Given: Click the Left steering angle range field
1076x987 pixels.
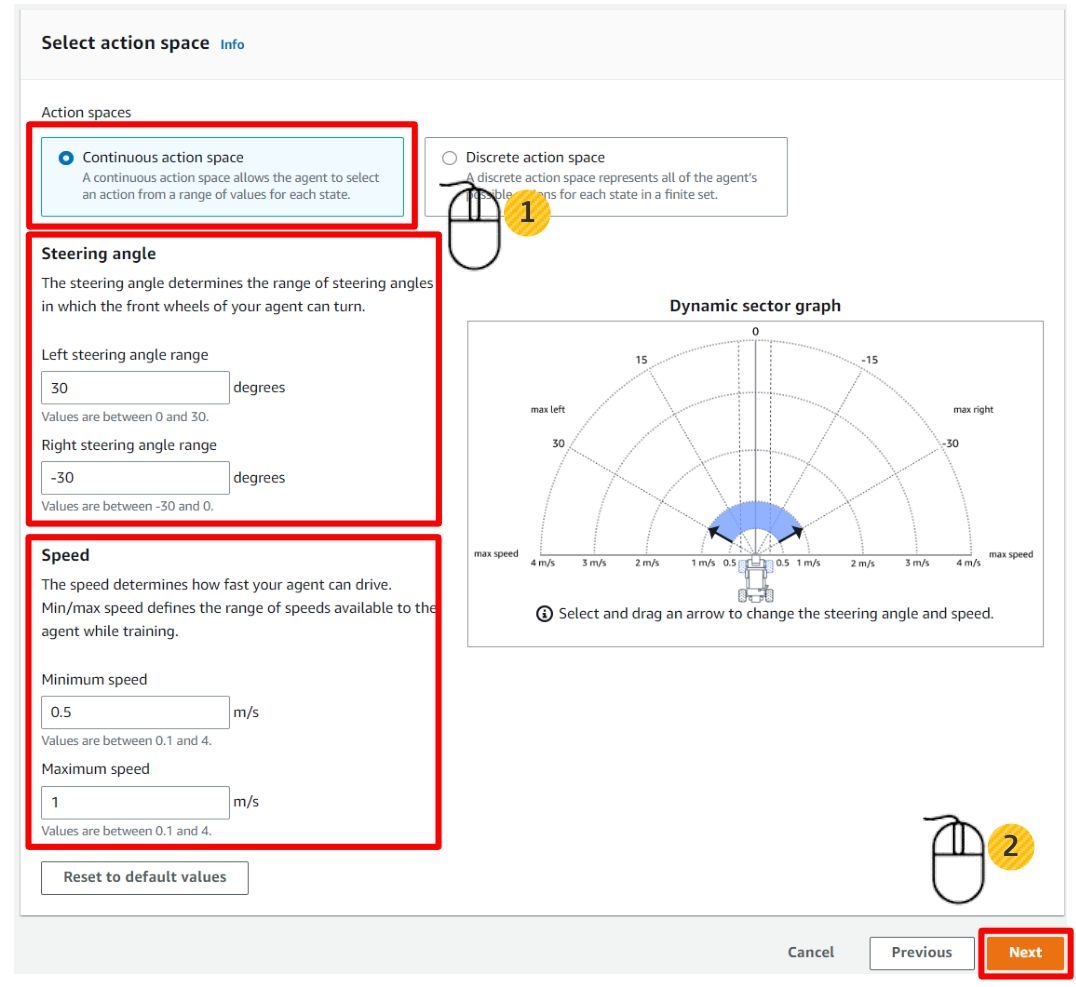Looking at the screenshot, I should (x=135, y=388).
